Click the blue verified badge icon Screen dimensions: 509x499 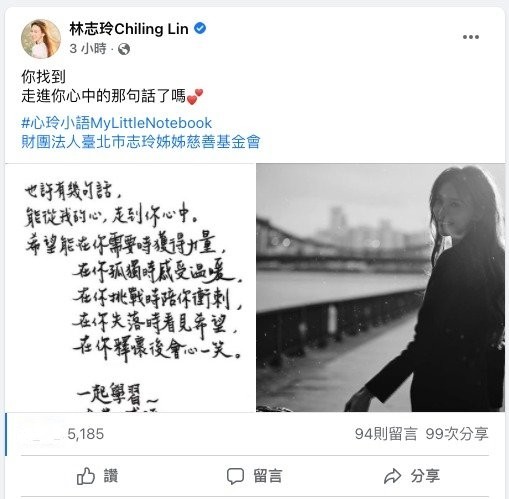[x=200, y=29]
